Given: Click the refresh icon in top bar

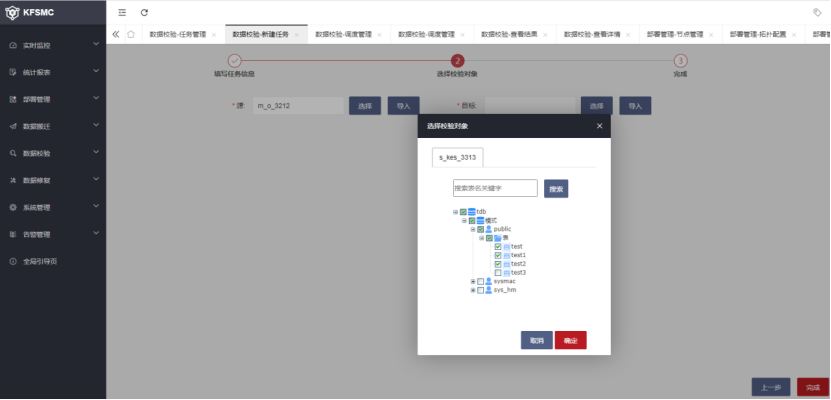Looking at the screenshot, I should (144, 12).
